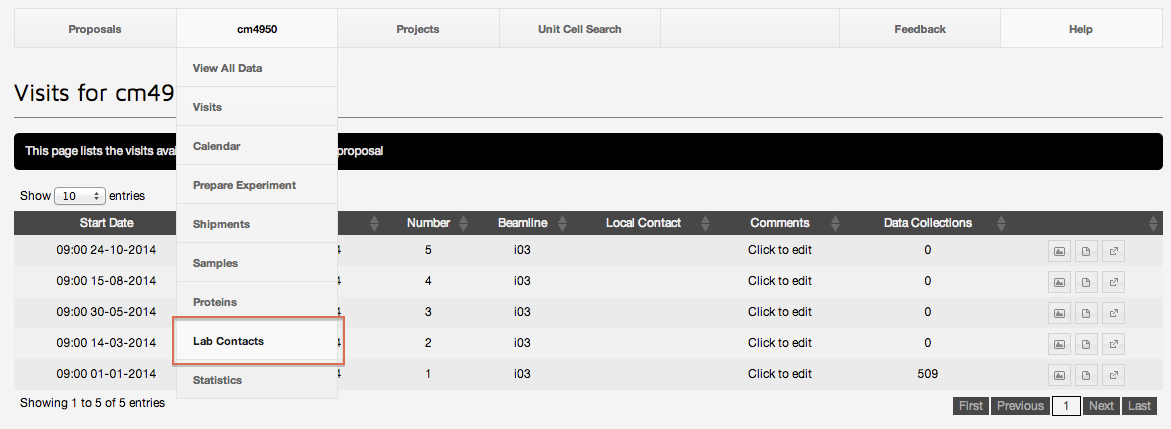Click external link icon for visit 1

point(1114,375)
